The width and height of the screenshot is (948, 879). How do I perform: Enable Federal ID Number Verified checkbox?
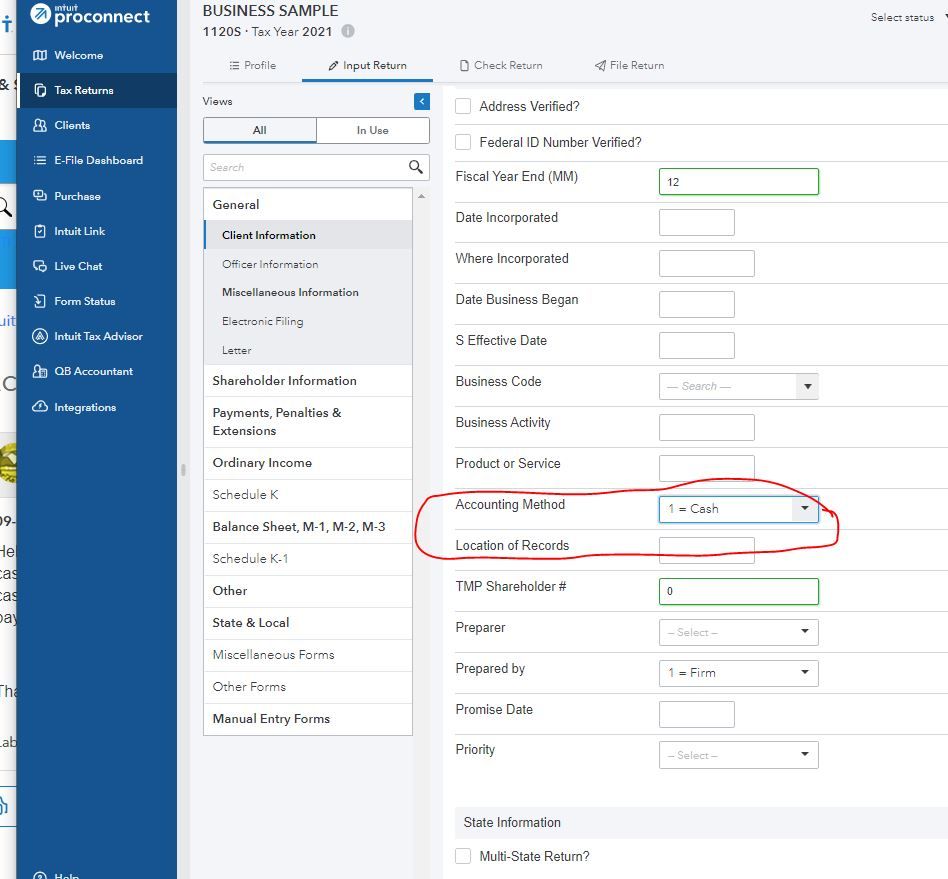(463, 142)
